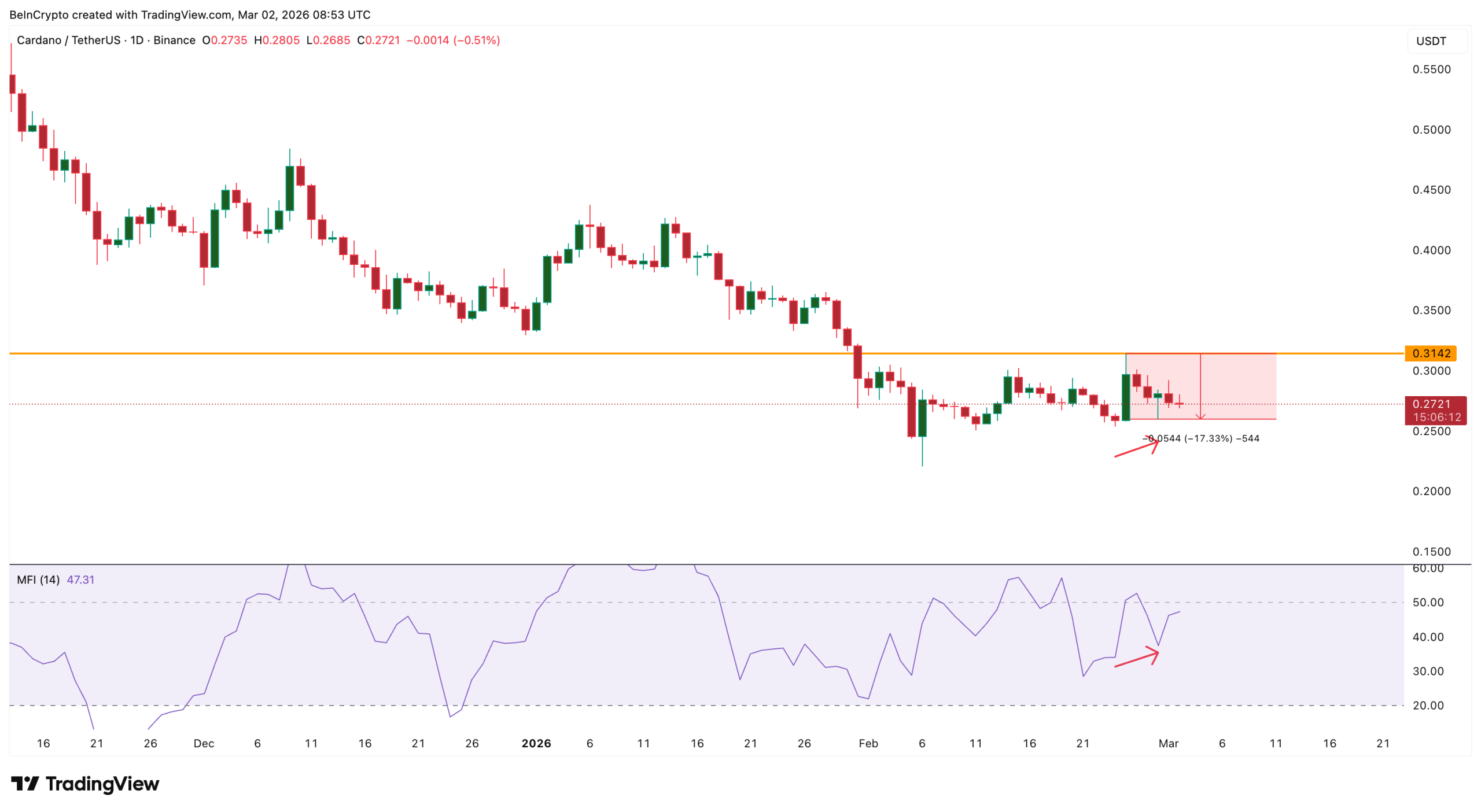Click the Mar label on the time axis
This screenshot has height=812, width=1481.
tap(1168, 743)
